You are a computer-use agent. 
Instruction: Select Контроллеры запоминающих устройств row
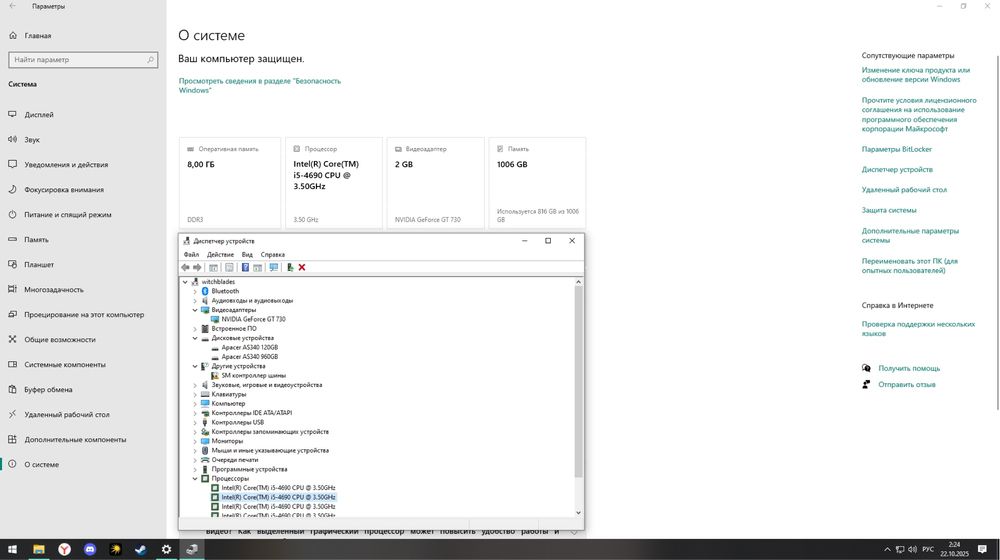point(270,432)
